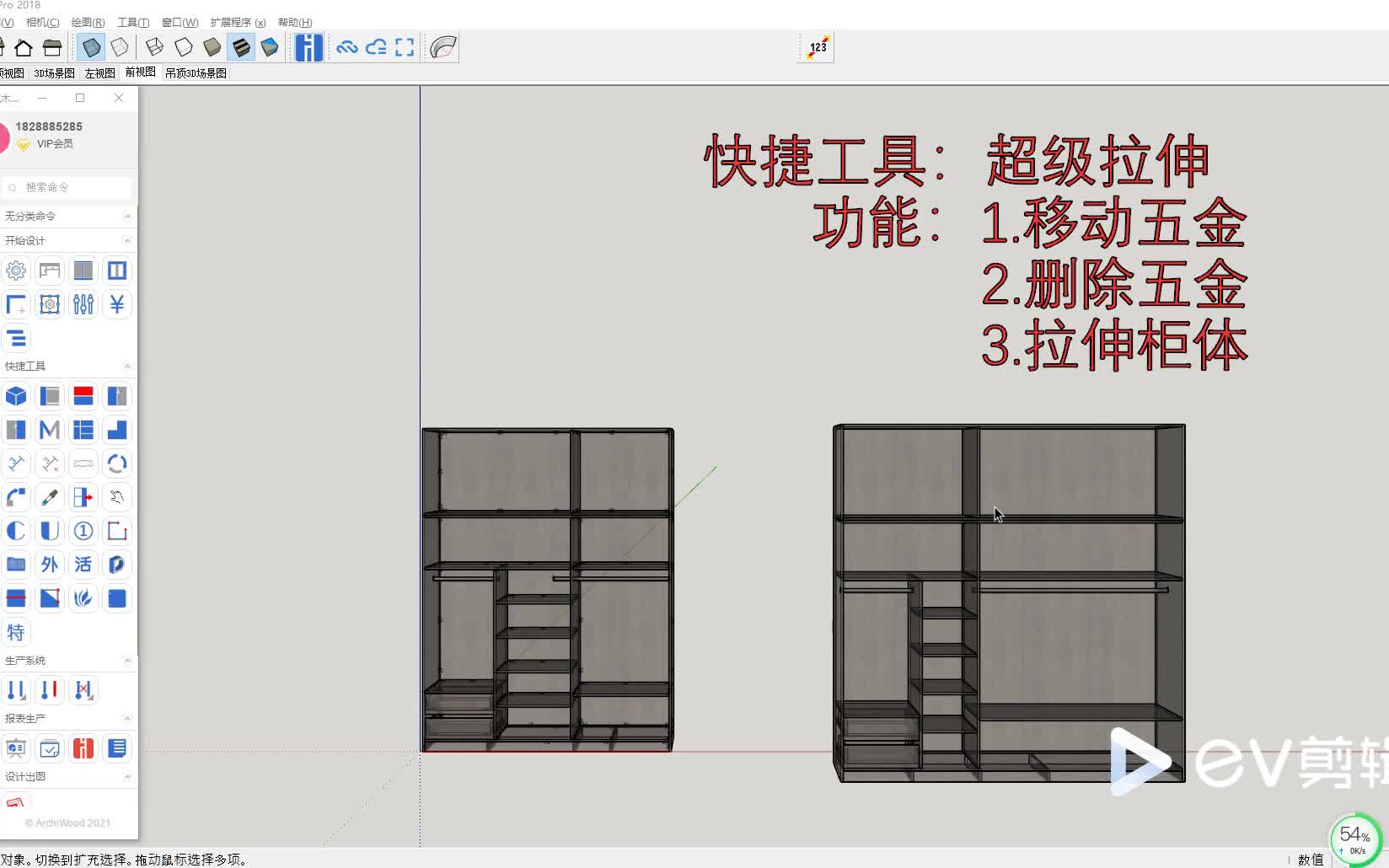This screenshot has height=868, width=1389.
Task: Click the 搜索命令 search box
Action: 67,187
